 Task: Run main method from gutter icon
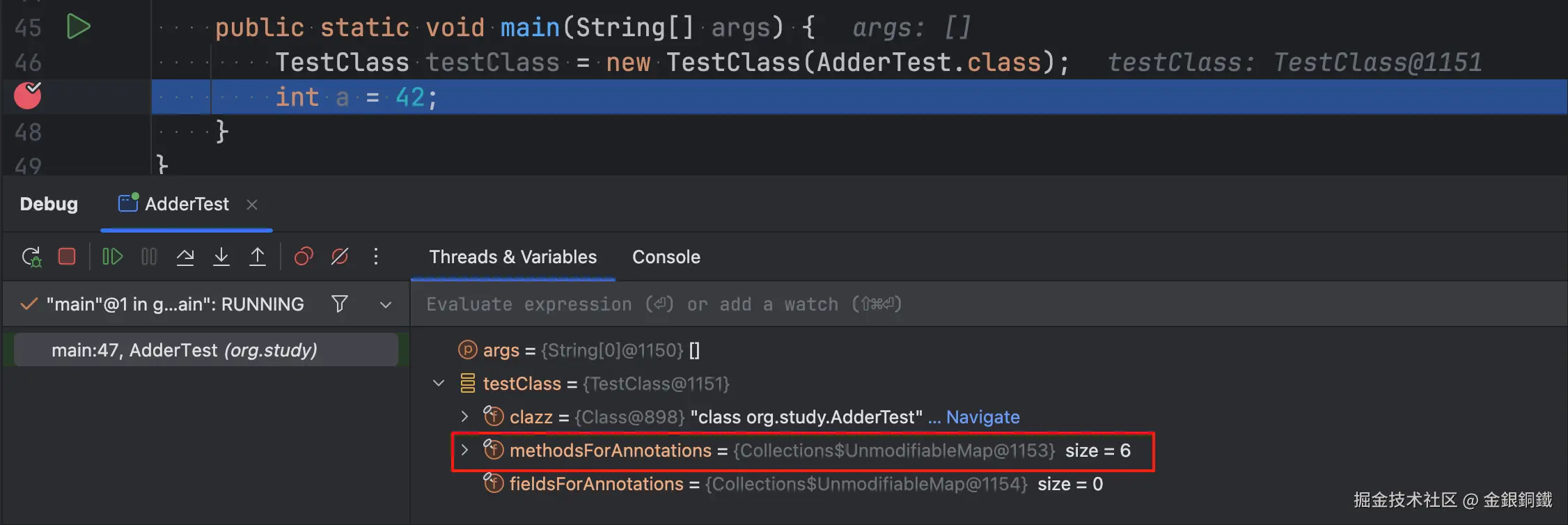click(78, 27)
